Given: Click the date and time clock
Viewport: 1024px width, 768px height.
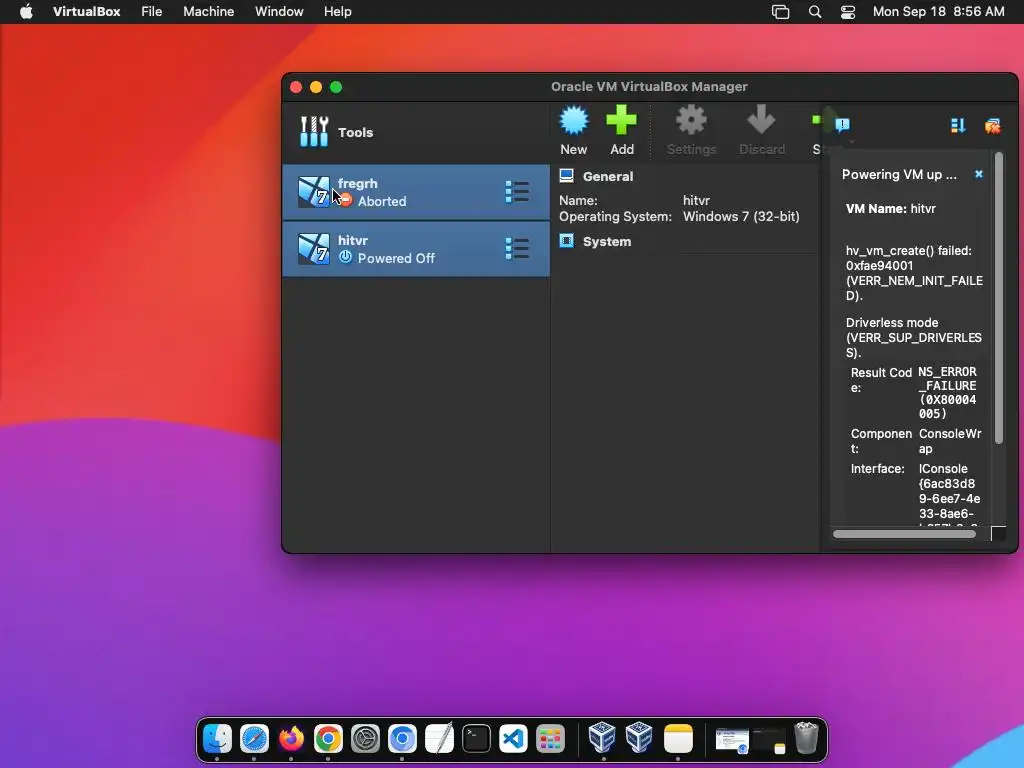Looking at the screenshot, I should [x=938, y=12].
